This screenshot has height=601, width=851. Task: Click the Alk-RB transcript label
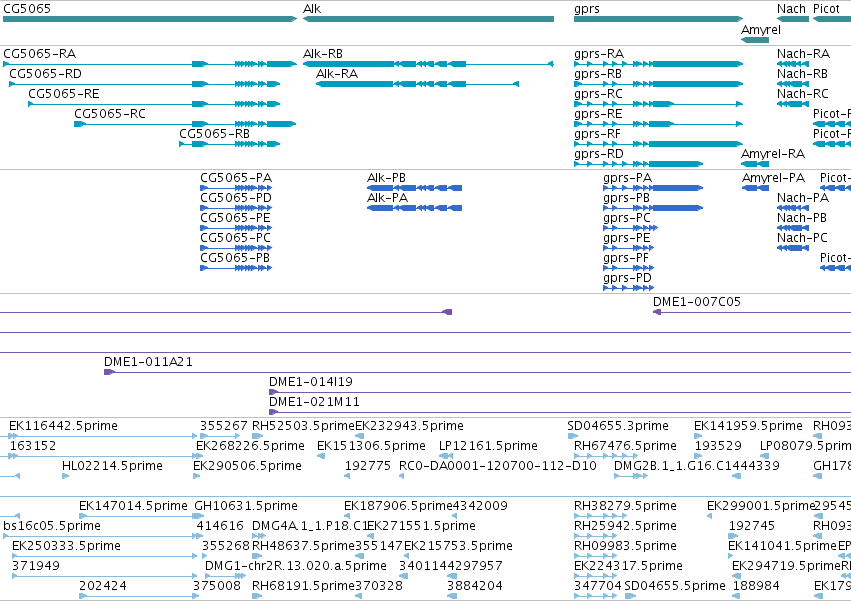[x=323, y=54]
